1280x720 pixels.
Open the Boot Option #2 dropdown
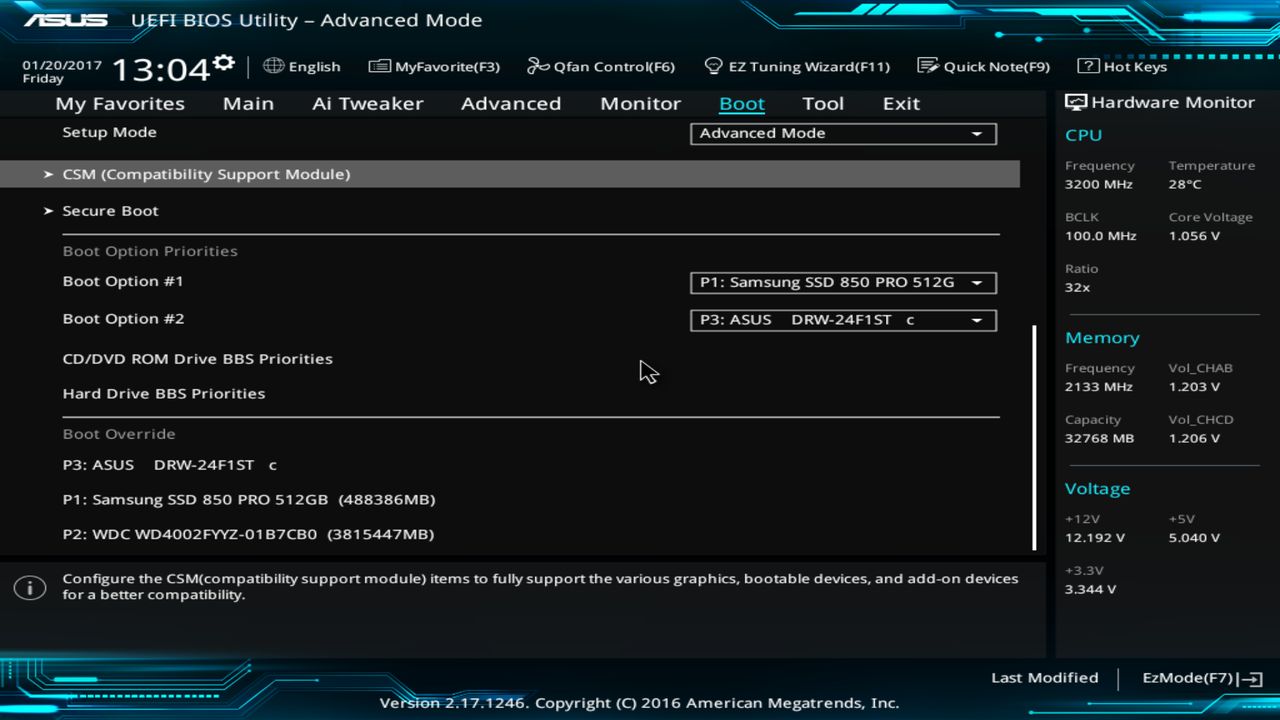(x=843, y=320)
